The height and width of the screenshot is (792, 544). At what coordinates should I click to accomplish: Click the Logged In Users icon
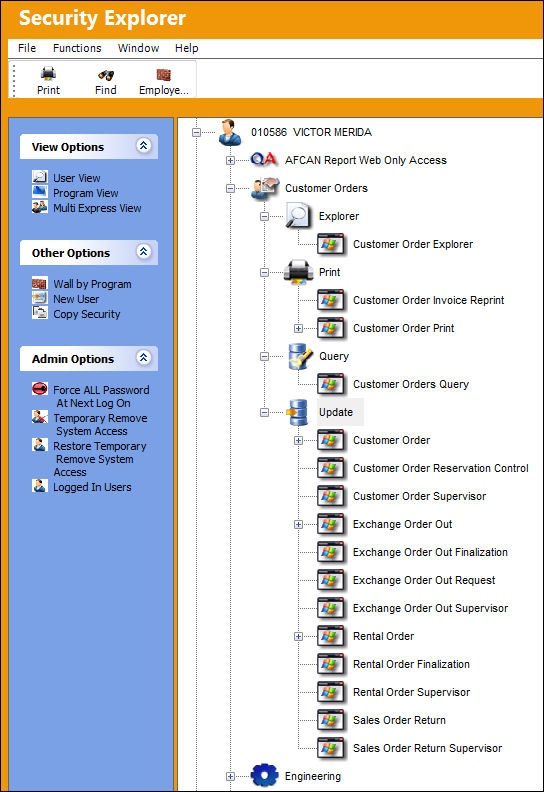click(x=39, y=486)
